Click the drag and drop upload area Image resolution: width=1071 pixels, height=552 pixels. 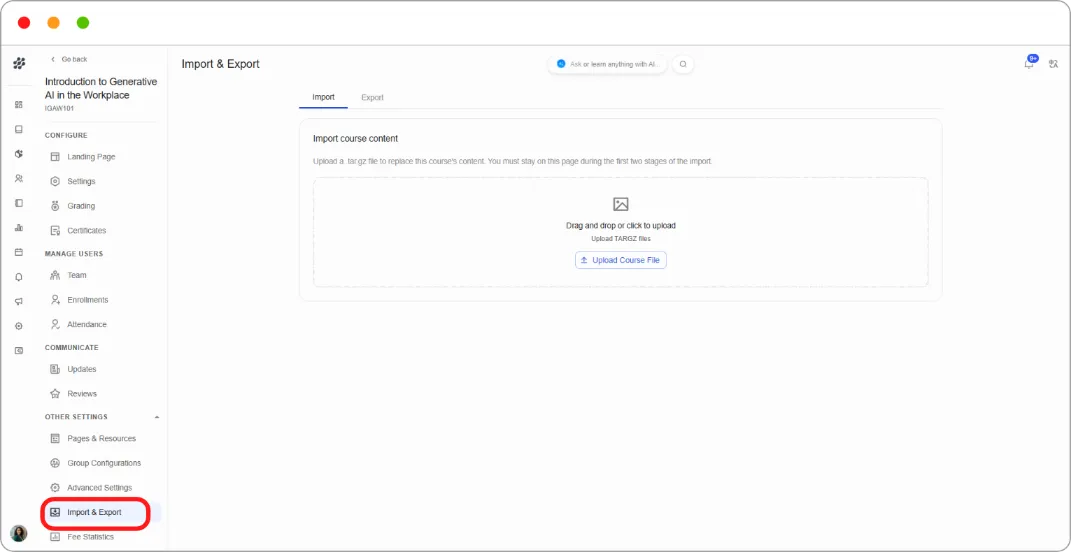tap(621, 232)
